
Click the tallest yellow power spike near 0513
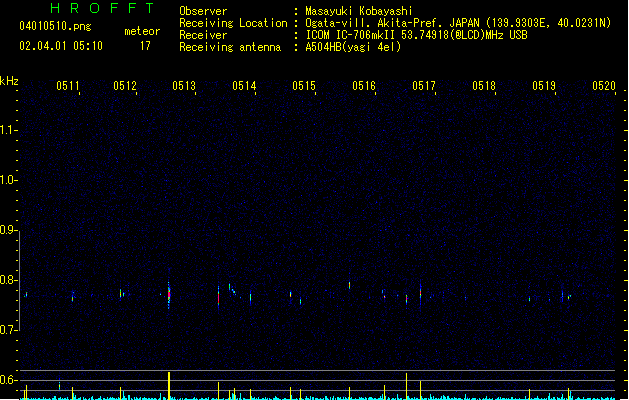(x=169, y=386)
